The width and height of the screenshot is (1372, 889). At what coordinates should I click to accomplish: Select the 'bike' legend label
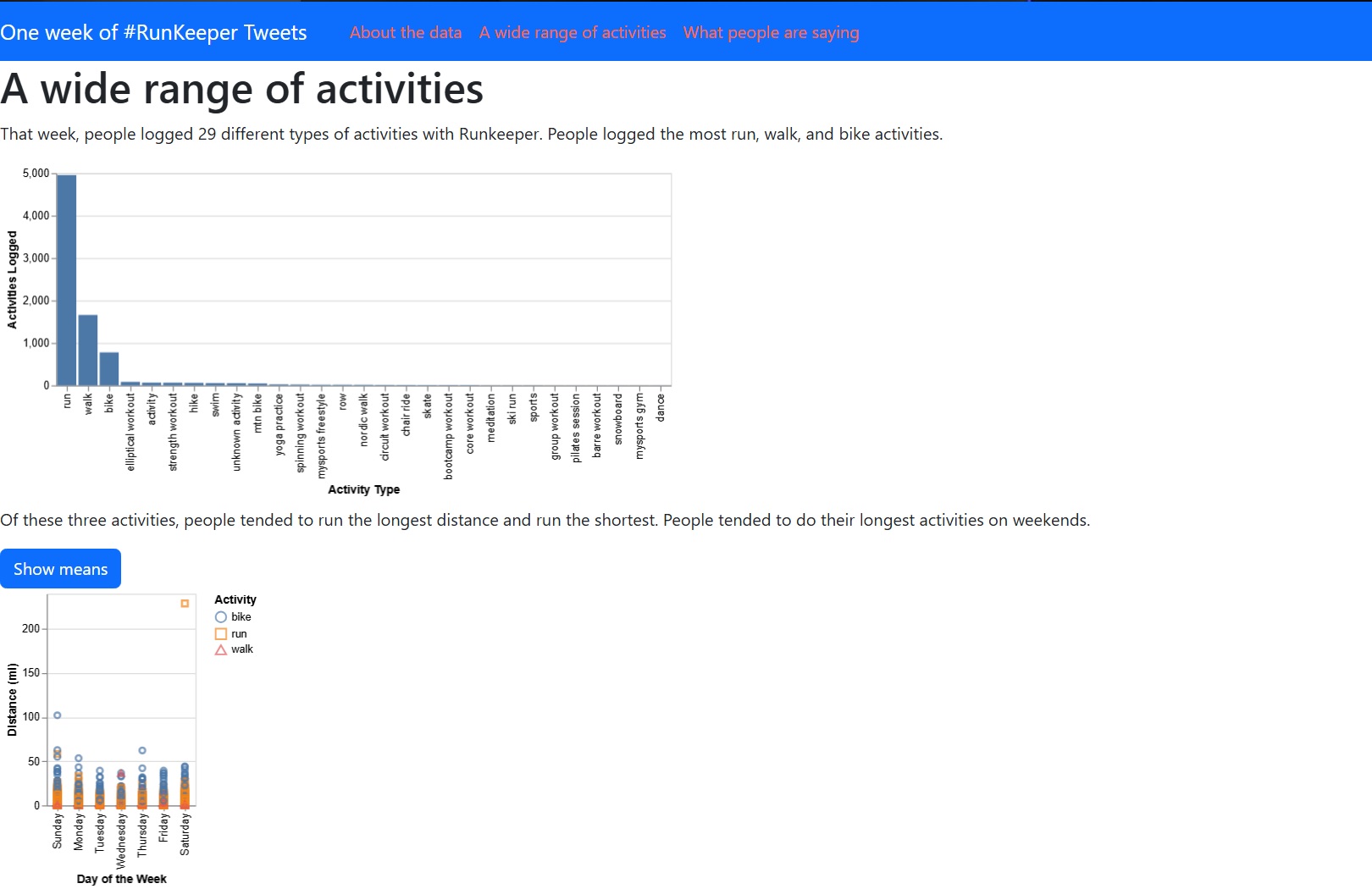click(x=241, y=617)
